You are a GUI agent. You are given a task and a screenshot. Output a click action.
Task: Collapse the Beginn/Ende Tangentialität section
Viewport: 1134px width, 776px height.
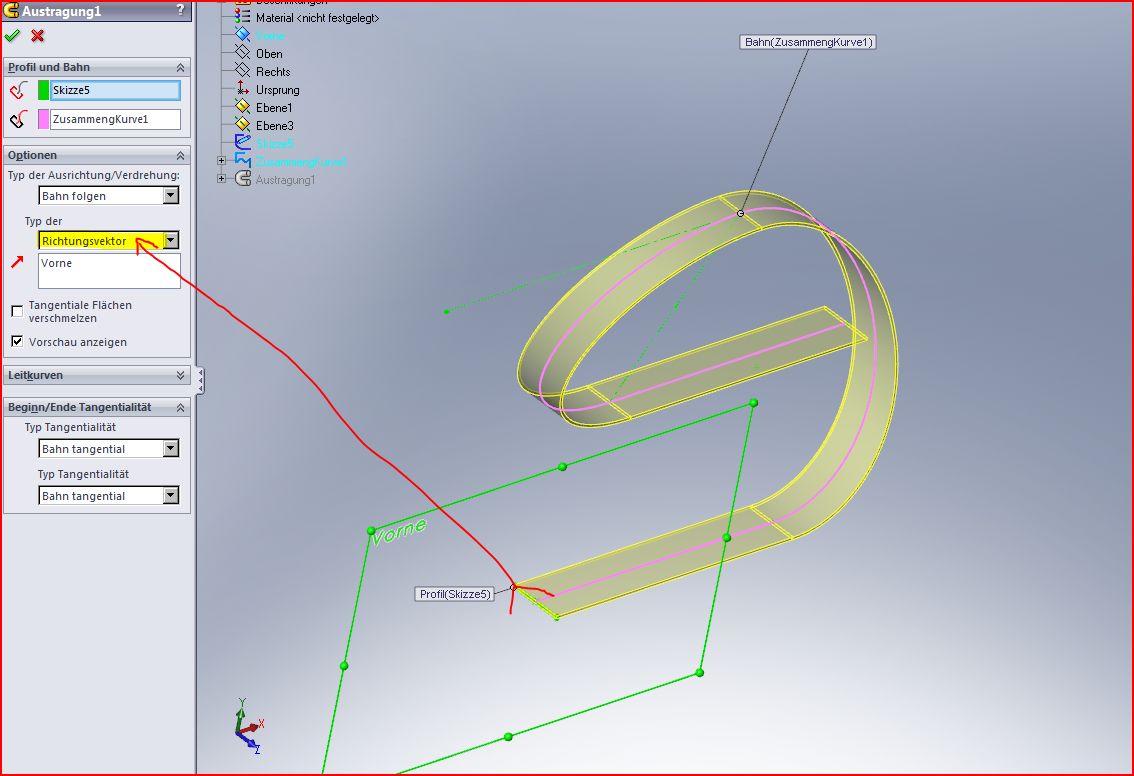pyautogui.click(x=180, y=408)
